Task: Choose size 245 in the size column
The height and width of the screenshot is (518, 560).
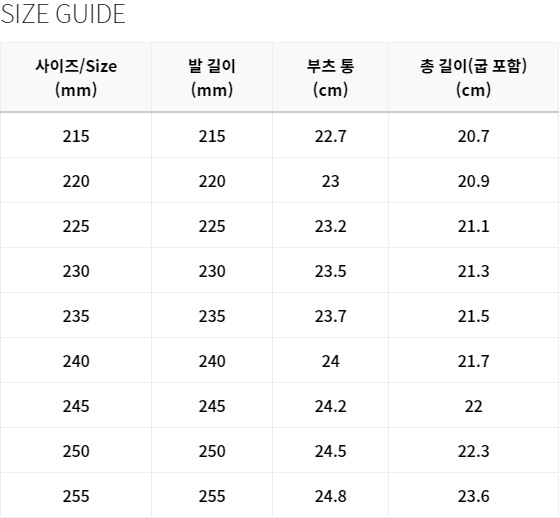Action: 76,406
